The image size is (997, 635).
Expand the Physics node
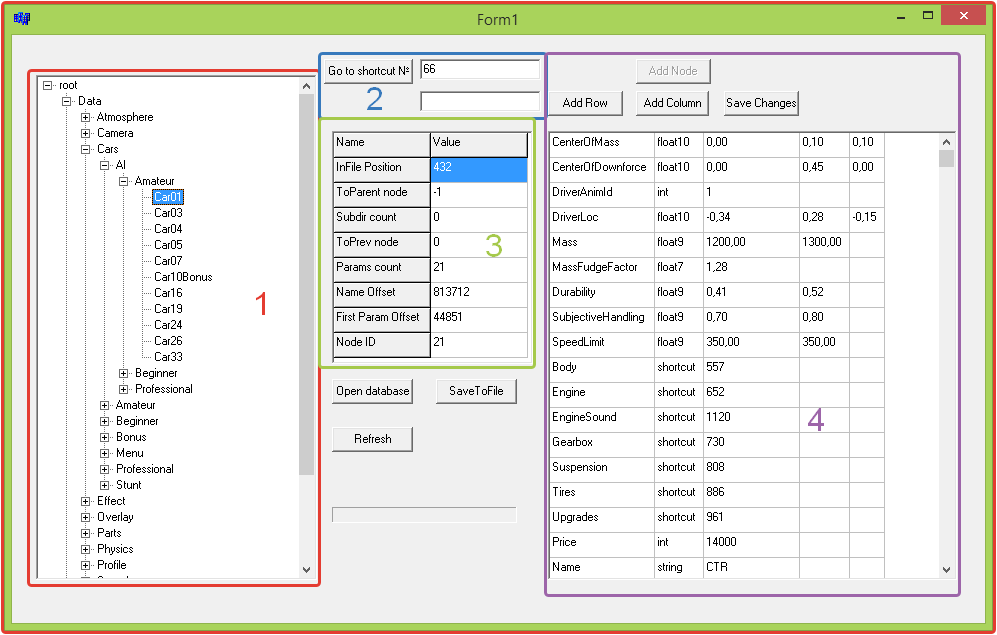pos(85,549)
